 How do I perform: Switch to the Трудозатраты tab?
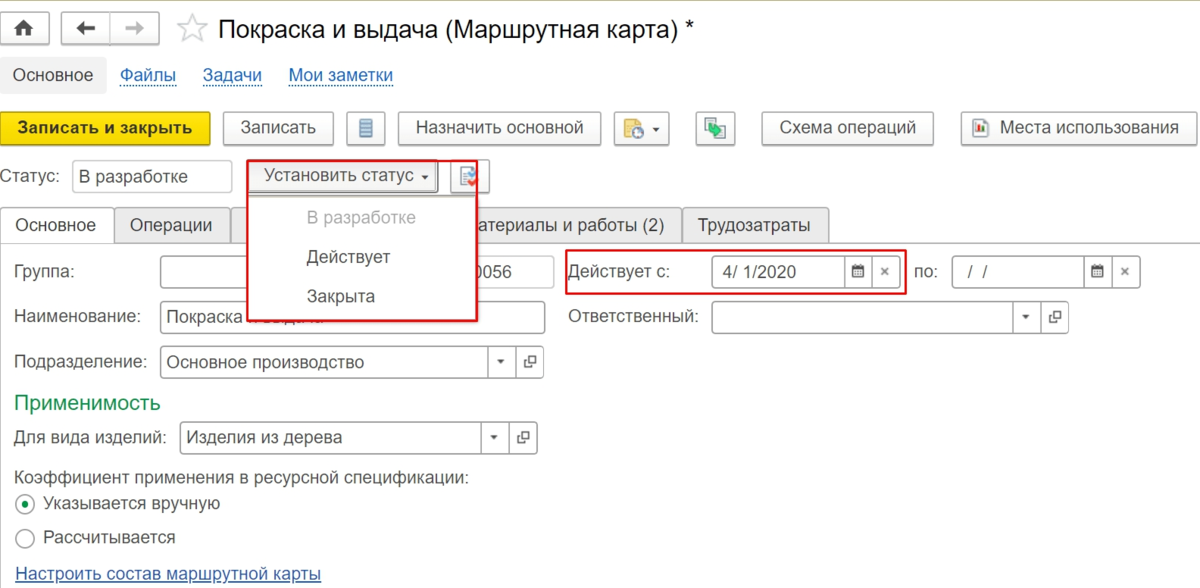[x=755, y=224]
